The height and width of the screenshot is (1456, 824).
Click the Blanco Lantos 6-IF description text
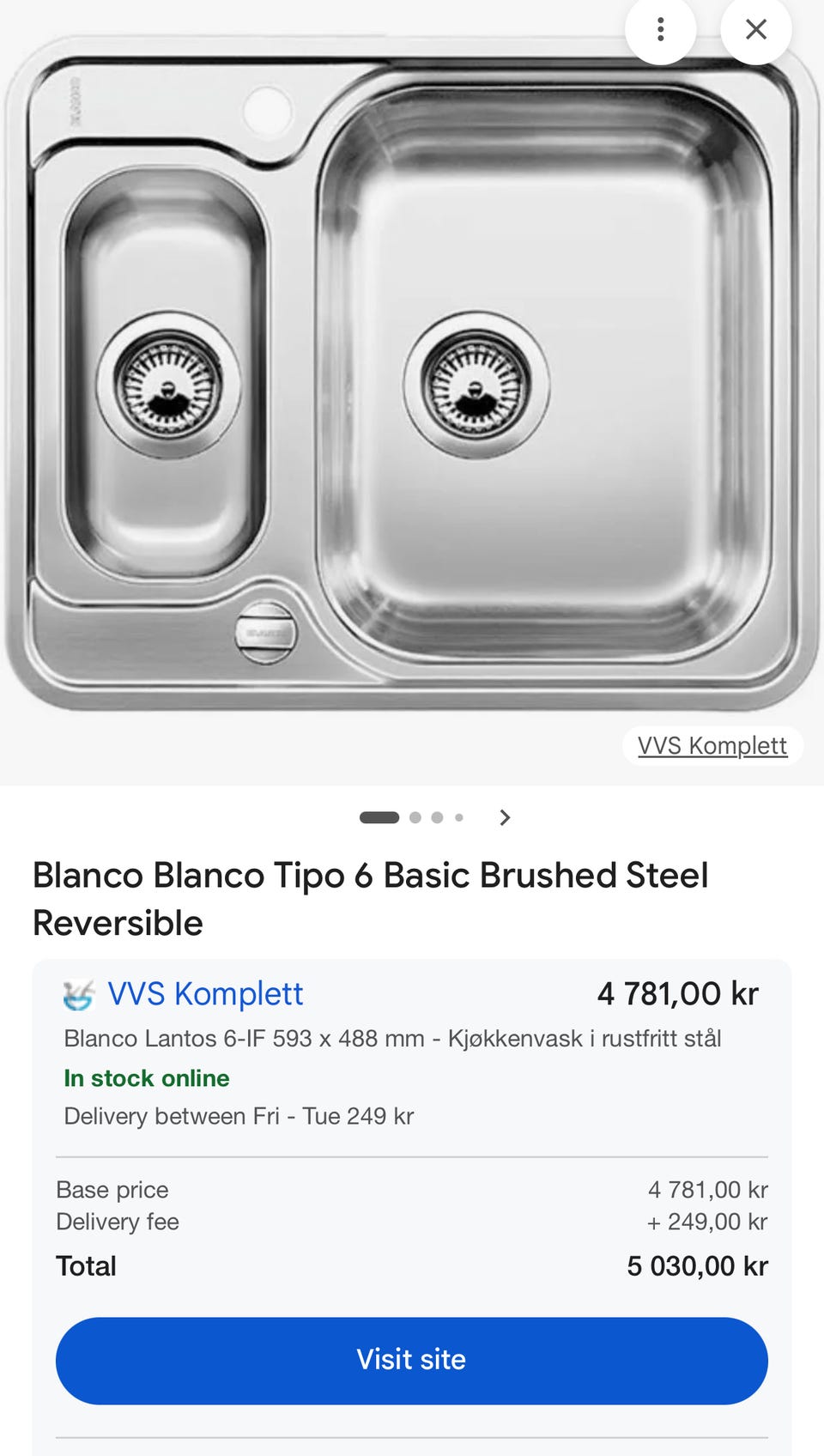pyautogui.click(x=392, y=1039)
